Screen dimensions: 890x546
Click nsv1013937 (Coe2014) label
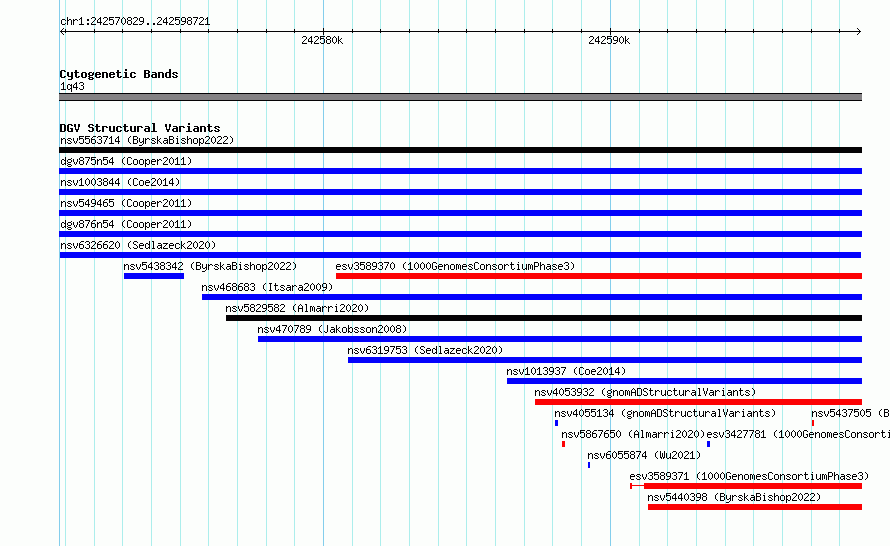pyautogui.click(x=566, y=371)
